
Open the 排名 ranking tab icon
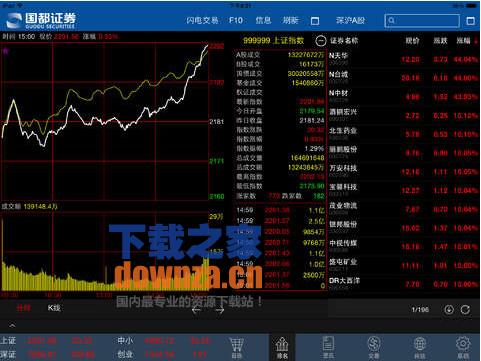click(282, 347)
